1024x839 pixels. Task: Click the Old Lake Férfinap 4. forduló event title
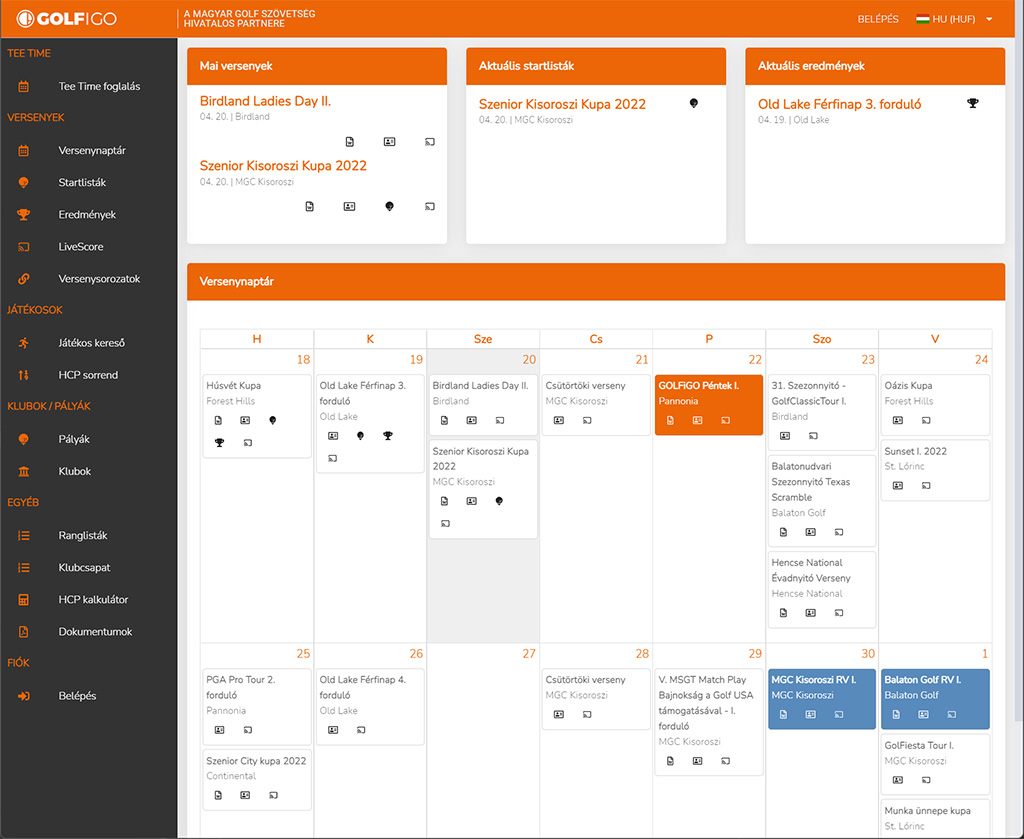pyautogui.click(x=362, y=687)
